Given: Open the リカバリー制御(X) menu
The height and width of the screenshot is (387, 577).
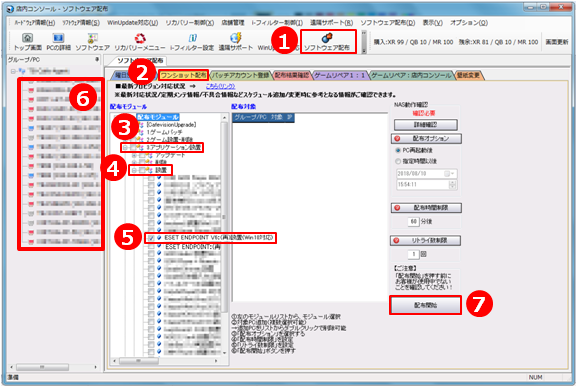Looking at the screenshot, I should click(x=190, y=23).
